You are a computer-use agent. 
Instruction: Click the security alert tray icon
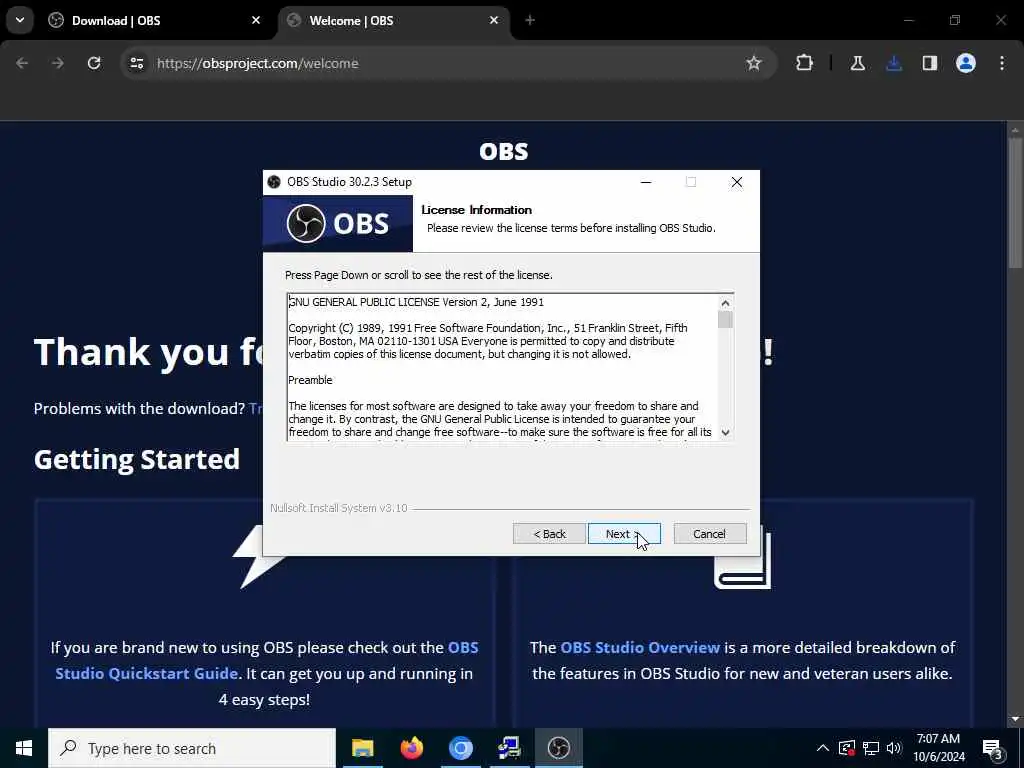(x=847, y=748)
